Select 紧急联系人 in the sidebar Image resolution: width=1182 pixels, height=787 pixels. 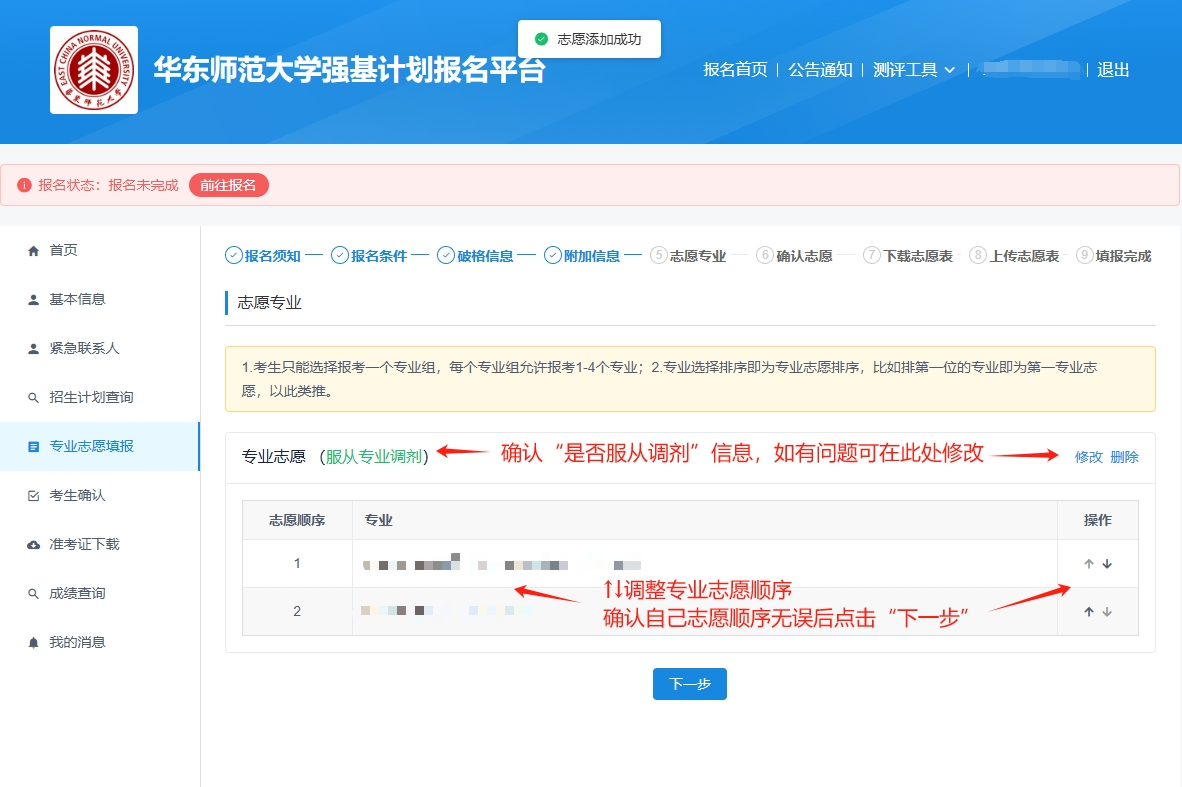click(x=84, y=348)
